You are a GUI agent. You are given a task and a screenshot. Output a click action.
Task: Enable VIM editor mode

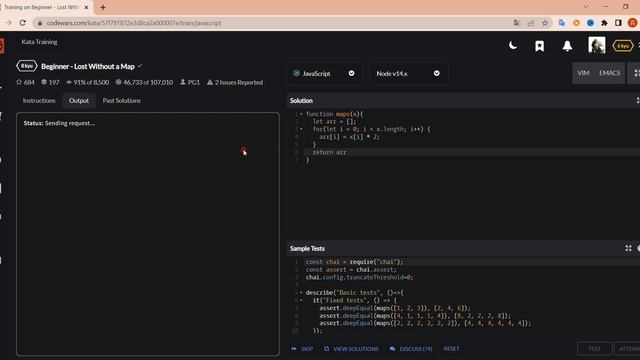tap(583, 73)
